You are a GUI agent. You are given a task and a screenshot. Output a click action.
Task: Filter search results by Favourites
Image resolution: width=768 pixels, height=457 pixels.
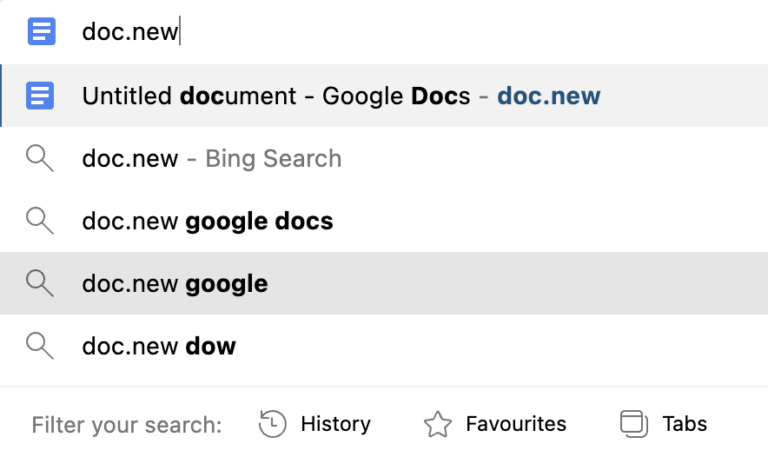click(515, 424)
